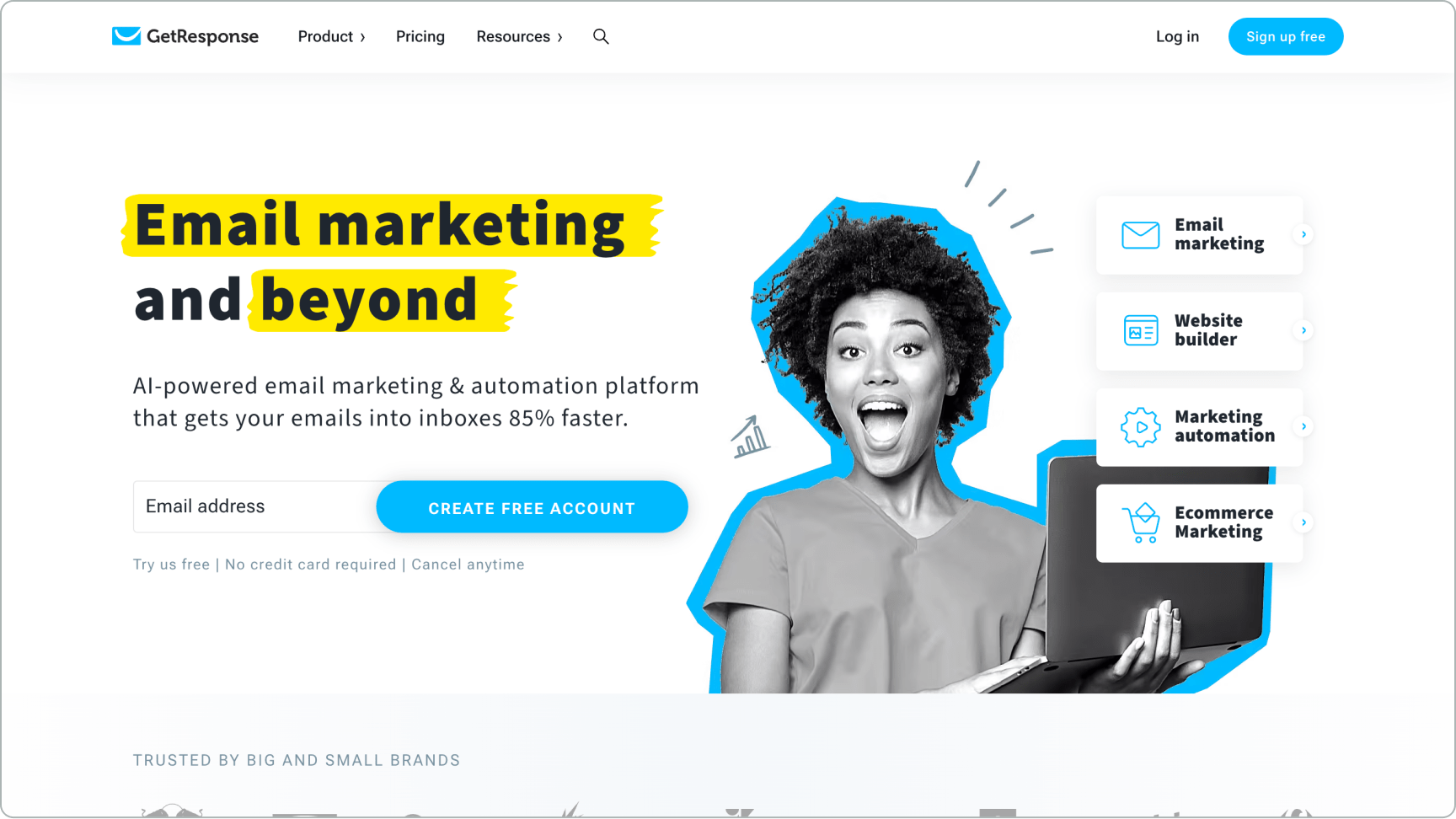The image size is (1456, 819).
Task: Click the GetResponse envelope logo icon
Action: coord(126,36)
